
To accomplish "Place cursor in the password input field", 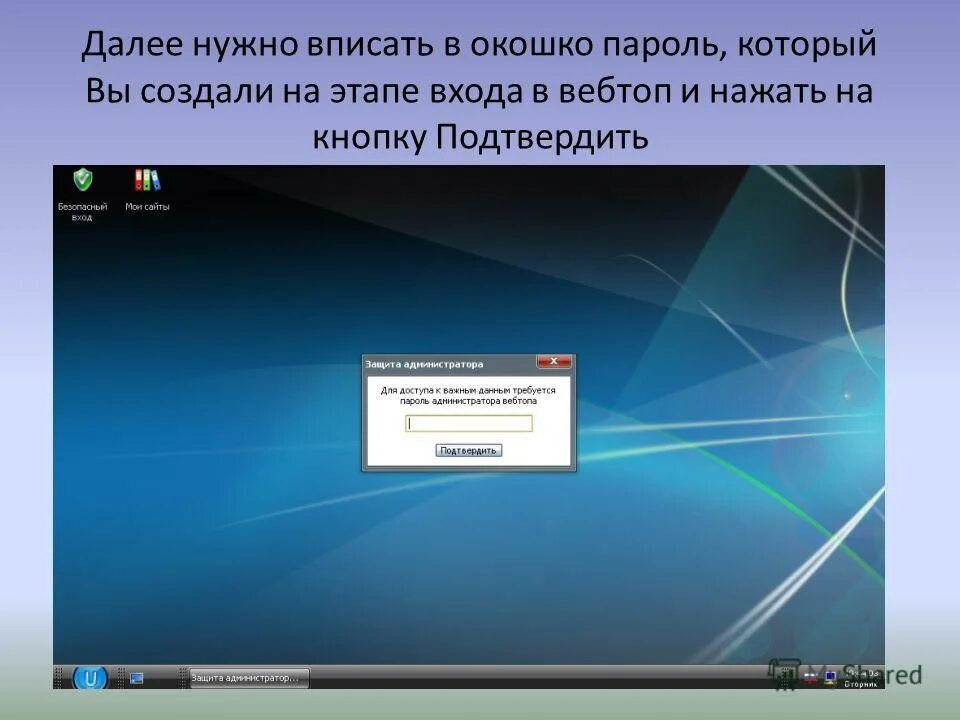I will (x=468, y=422).
